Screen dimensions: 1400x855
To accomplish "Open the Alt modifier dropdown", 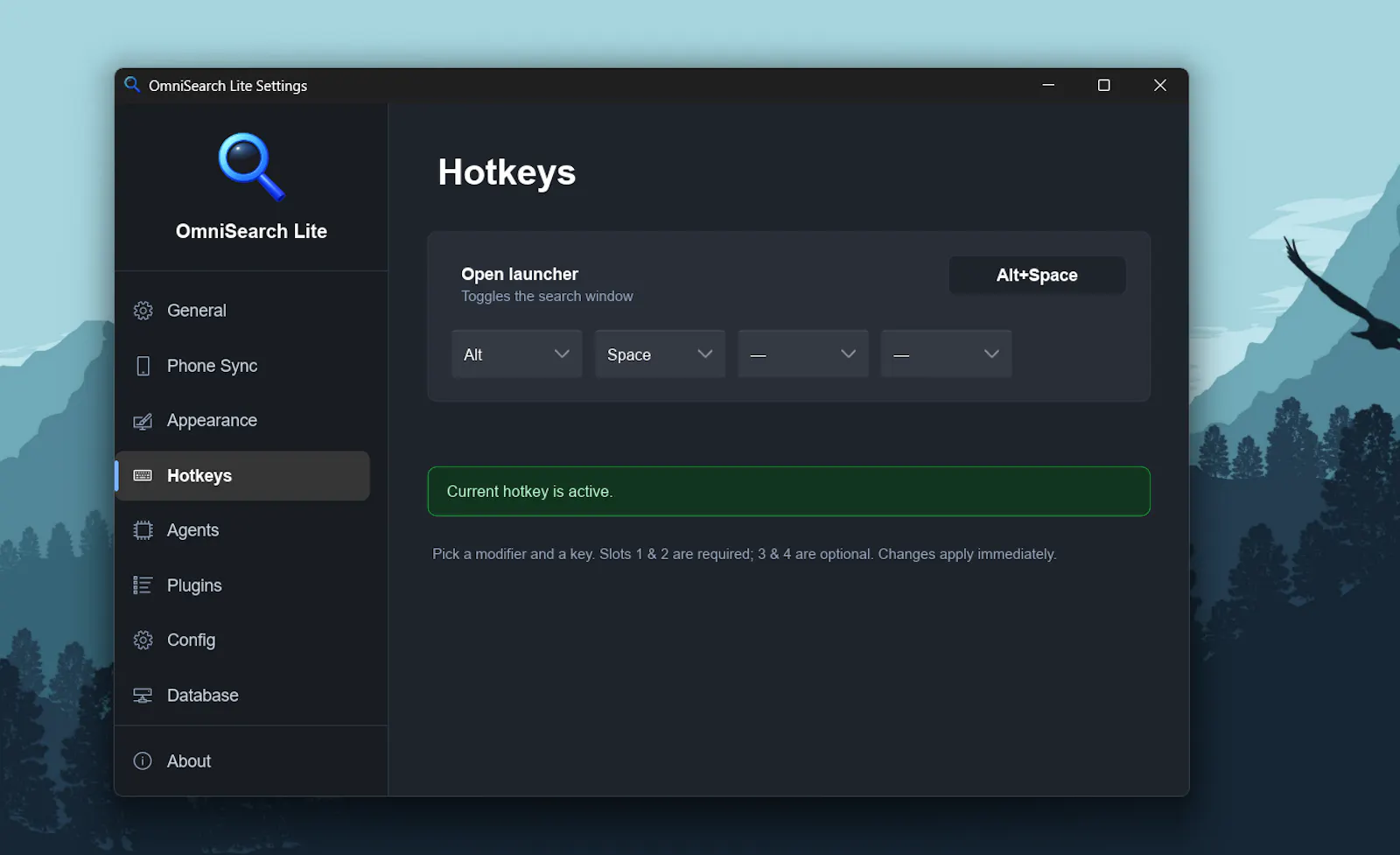I will point(516,354).
